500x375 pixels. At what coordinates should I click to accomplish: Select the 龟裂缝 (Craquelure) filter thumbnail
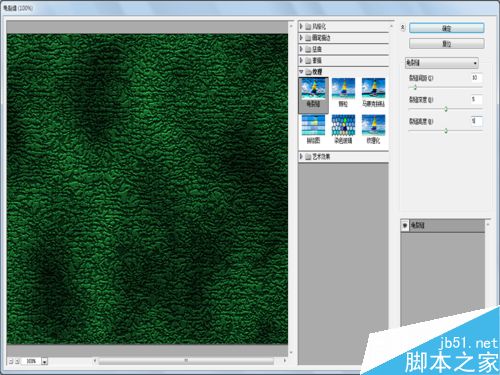[313, 95]
